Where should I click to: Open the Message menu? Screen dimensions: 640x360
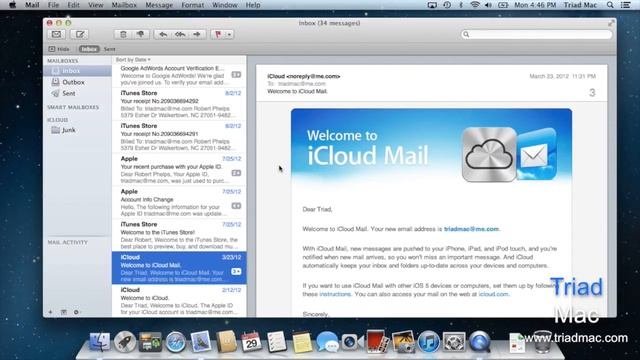pos(159,5)
